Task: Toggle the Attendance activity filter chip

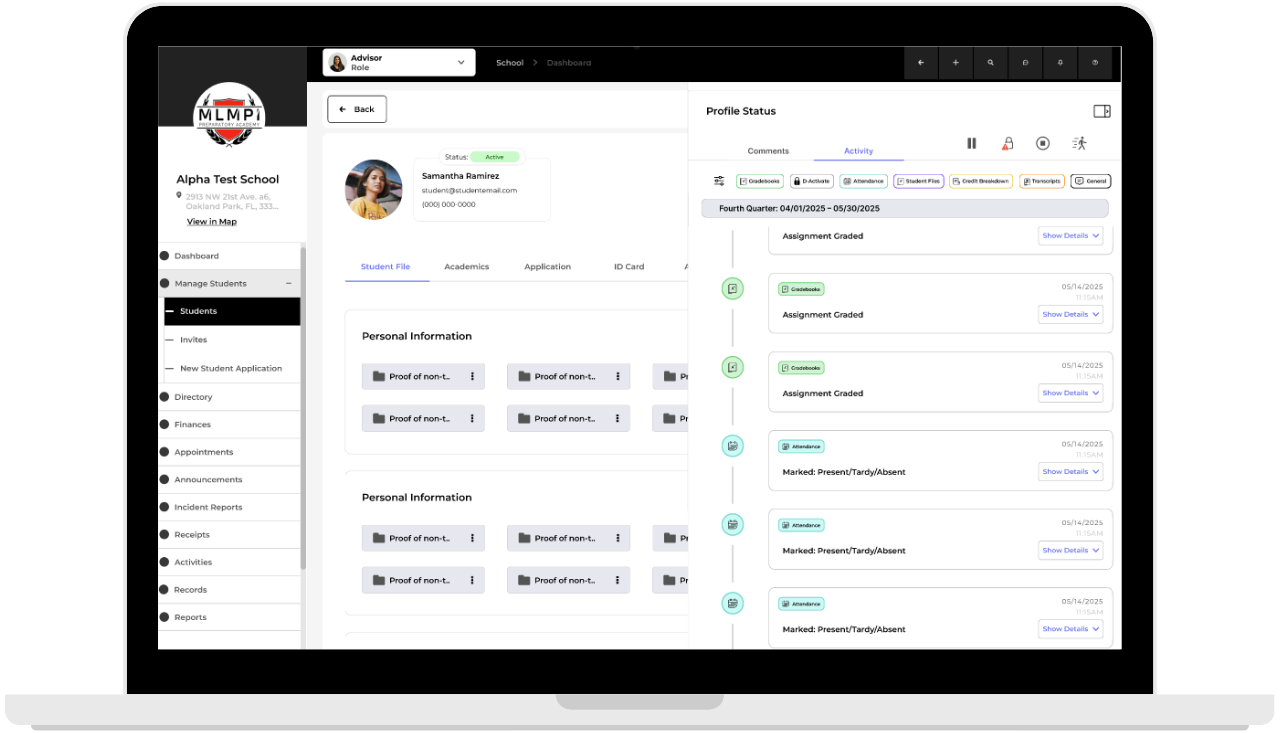Action: tap(863, 181)
